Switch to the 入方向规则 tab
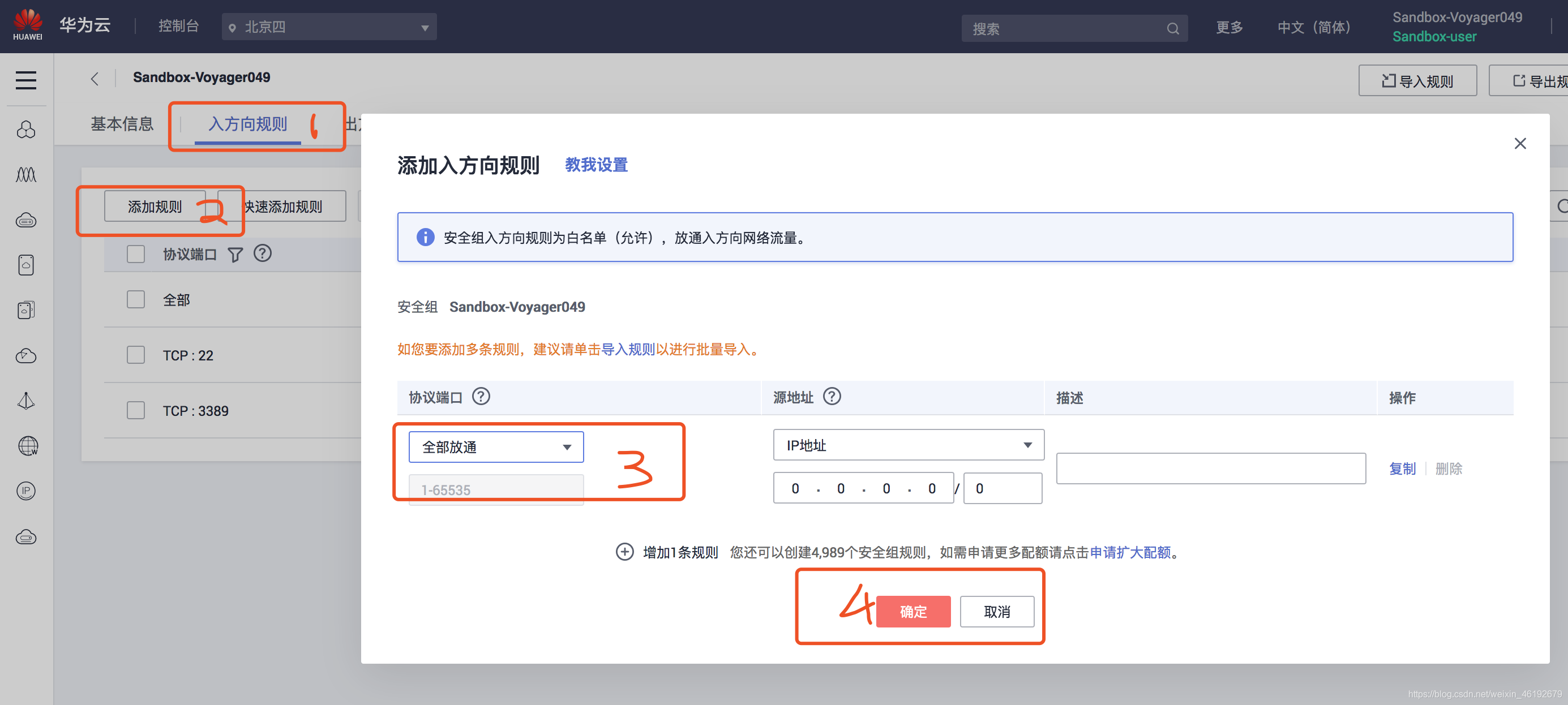Screen dimensions: 1568x705 (247, 124)
